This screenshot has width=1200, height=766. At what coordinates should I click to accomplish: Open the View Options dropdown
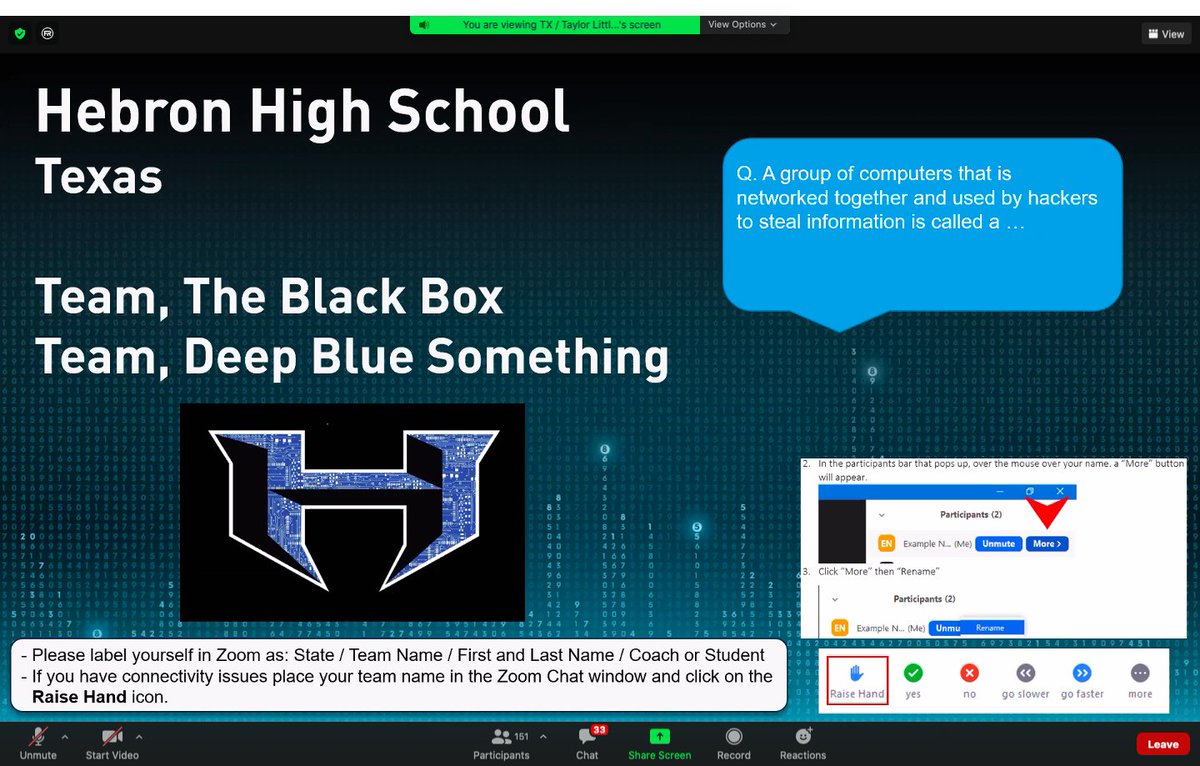[744, 25]
